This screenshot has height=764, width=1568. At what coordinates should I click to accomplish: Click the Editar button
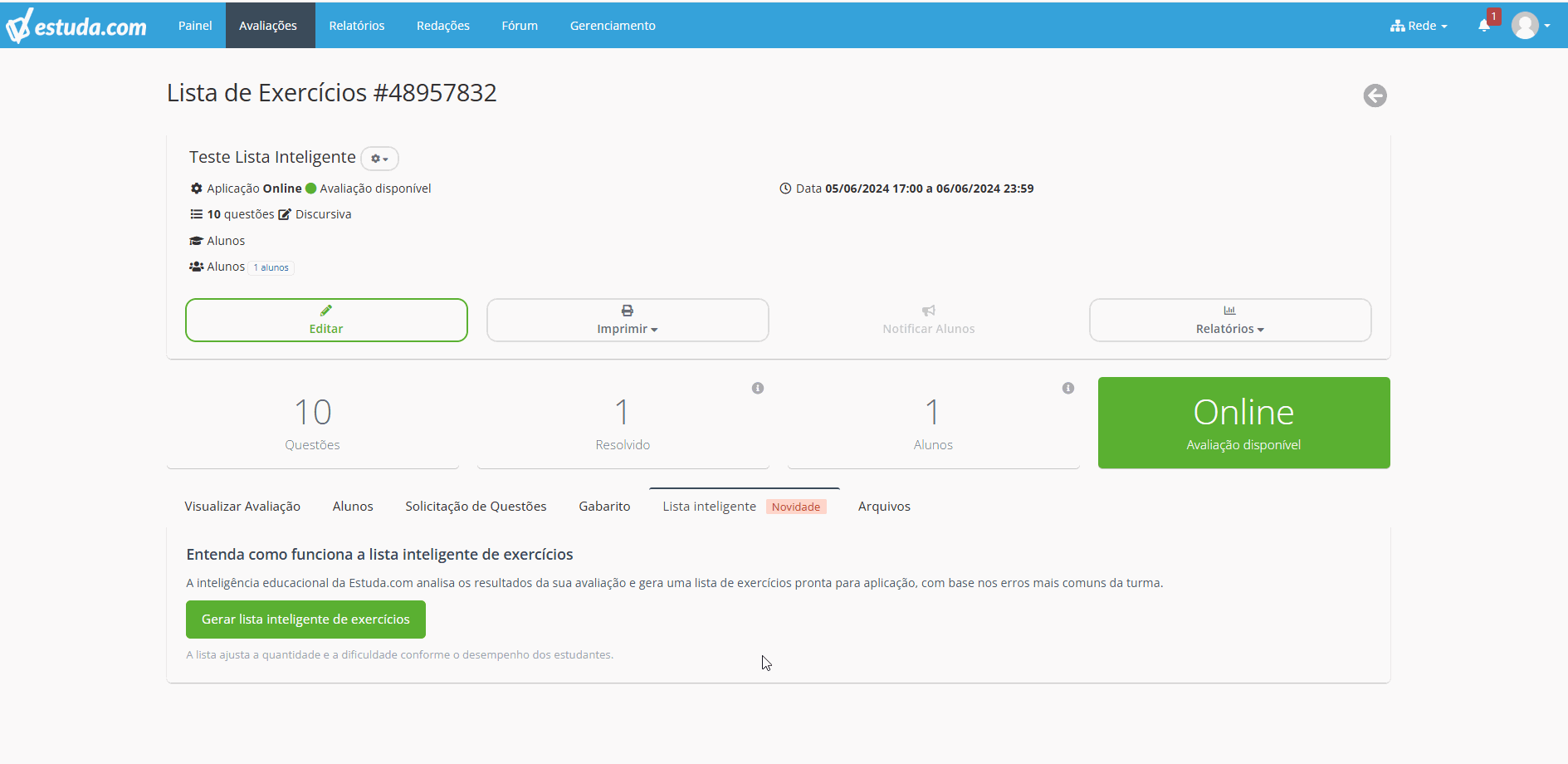point(326,320)
